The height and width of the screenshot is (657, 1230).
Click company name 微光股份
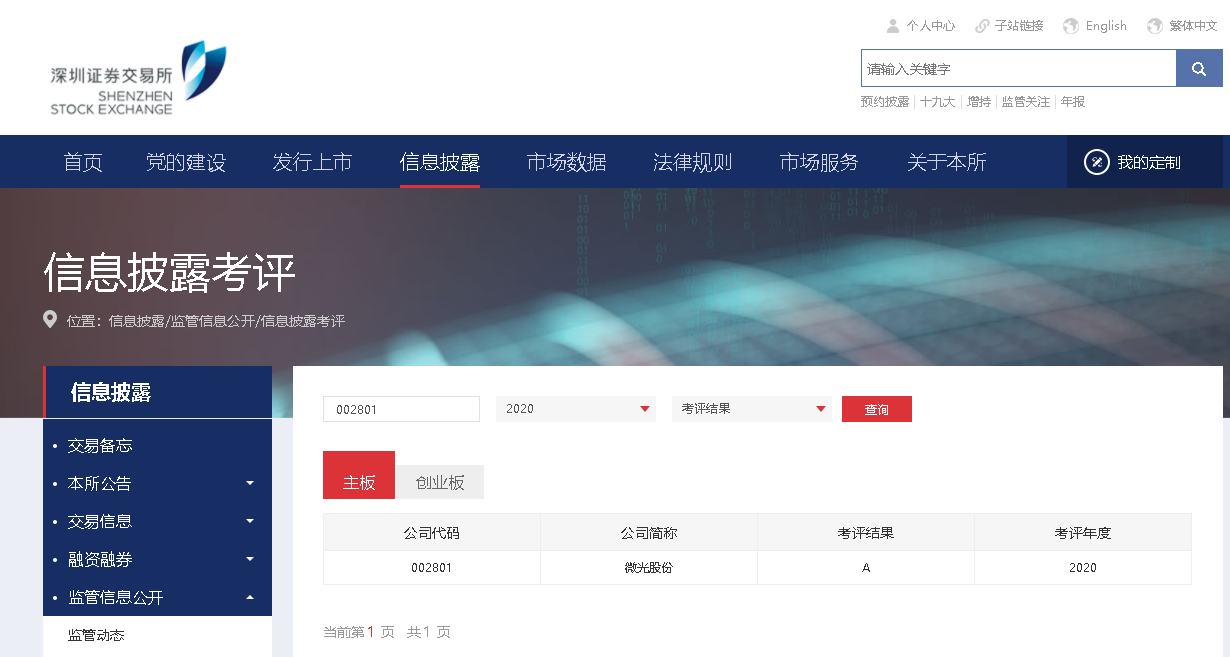pyautogui.click(x=649, y=567)
